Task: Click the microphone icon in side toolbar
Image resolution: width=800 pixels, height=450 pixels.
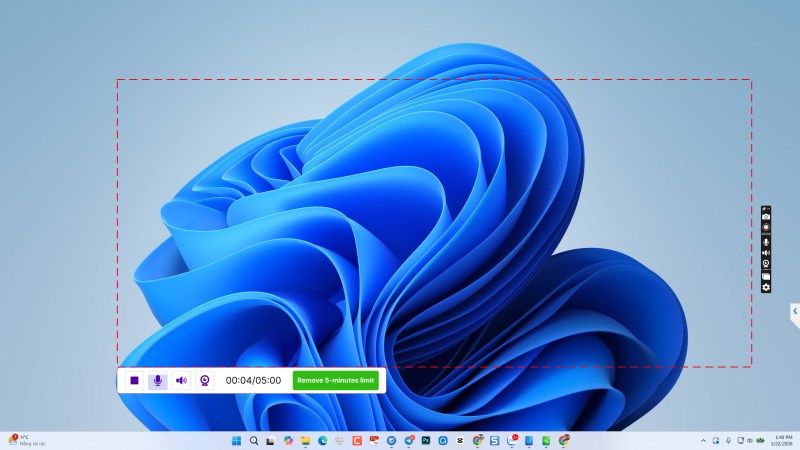Action: pos(766,240)
